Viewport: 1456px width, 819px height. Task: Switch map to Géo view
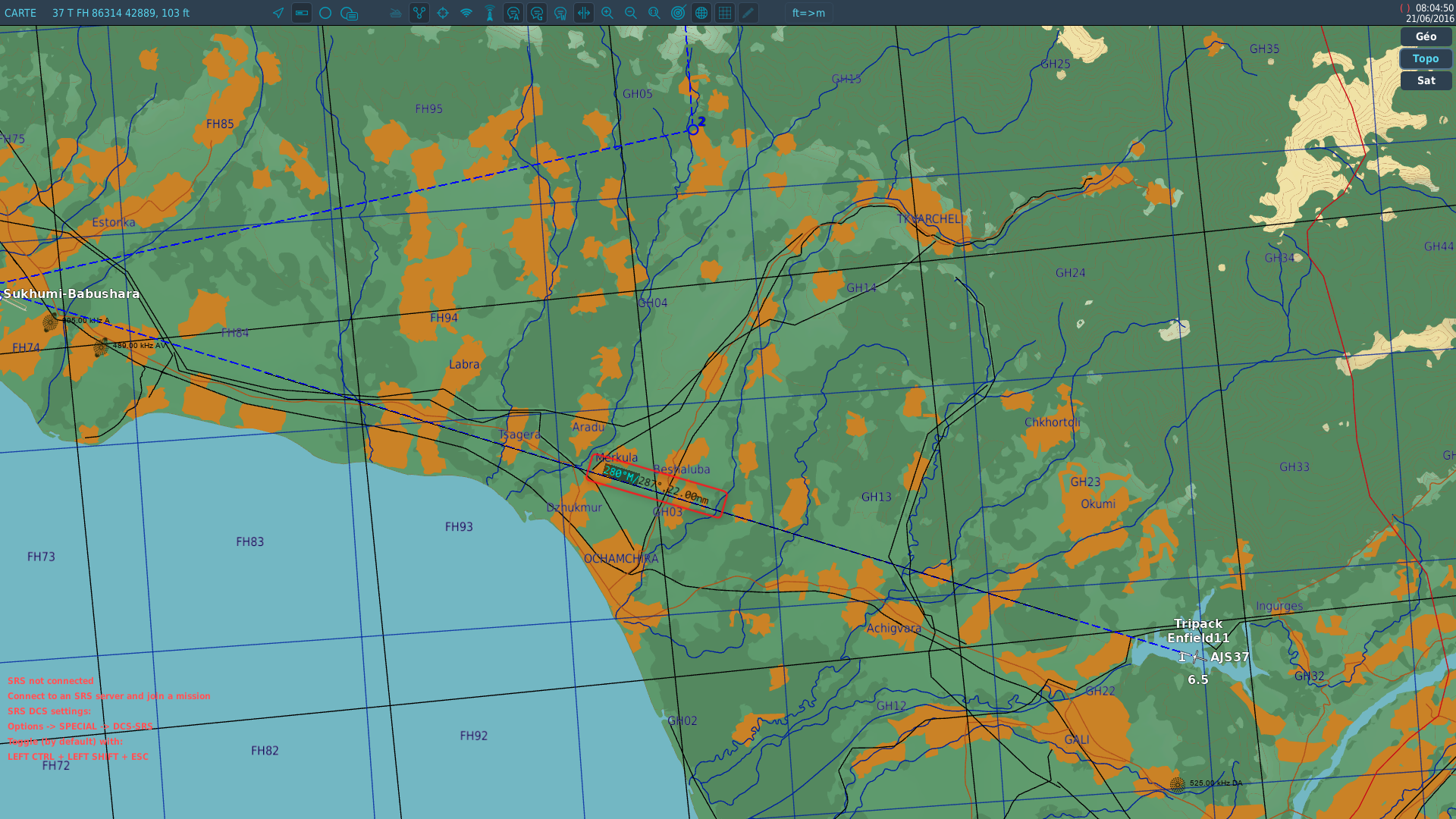point(1426,36)
